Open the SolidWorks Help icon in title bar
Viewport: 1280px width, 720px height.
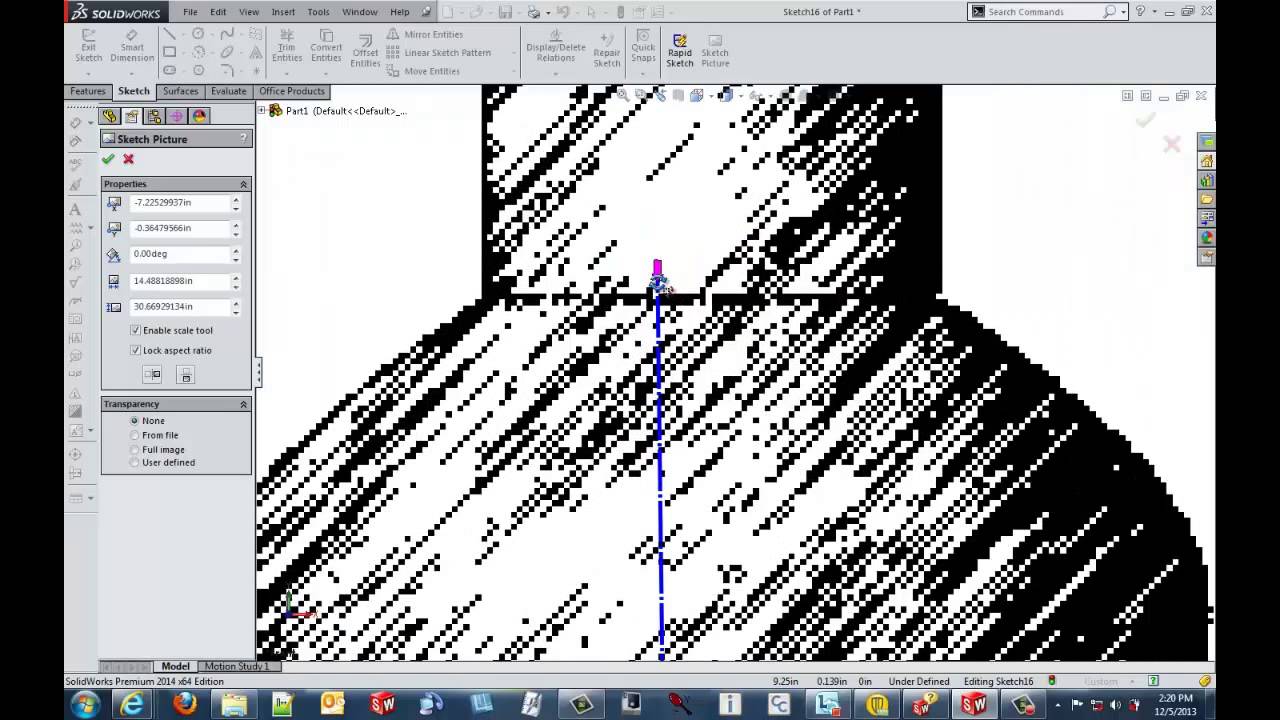click(x=1139, y=11)
